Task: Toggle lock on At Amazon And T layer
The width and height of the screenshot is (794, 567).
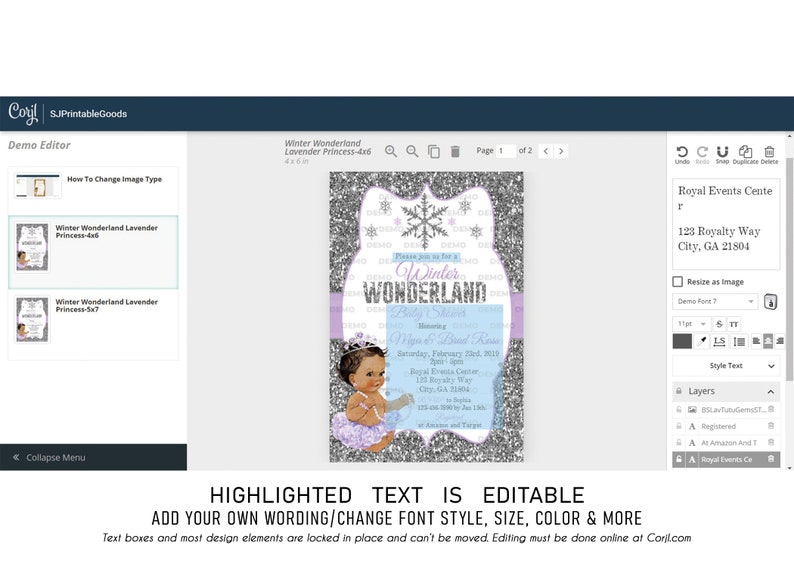Action: 679,442
